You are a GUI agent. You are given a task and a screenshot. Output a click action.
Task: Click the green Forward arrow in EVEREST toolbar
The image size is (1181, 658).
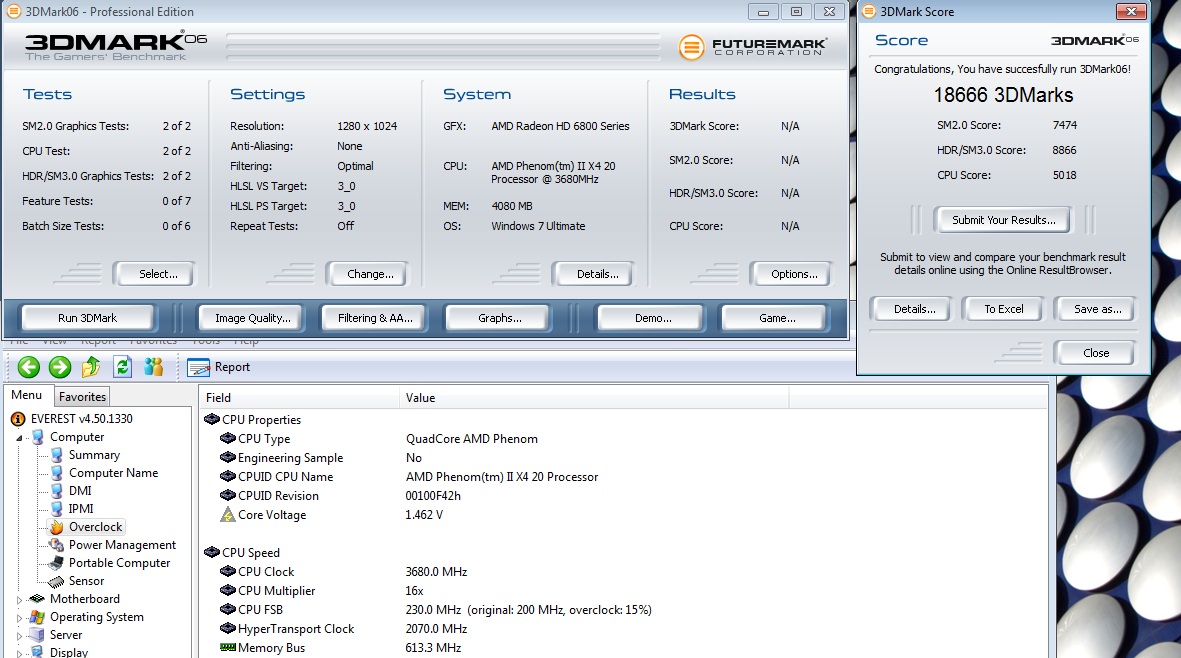click(60, 367)
